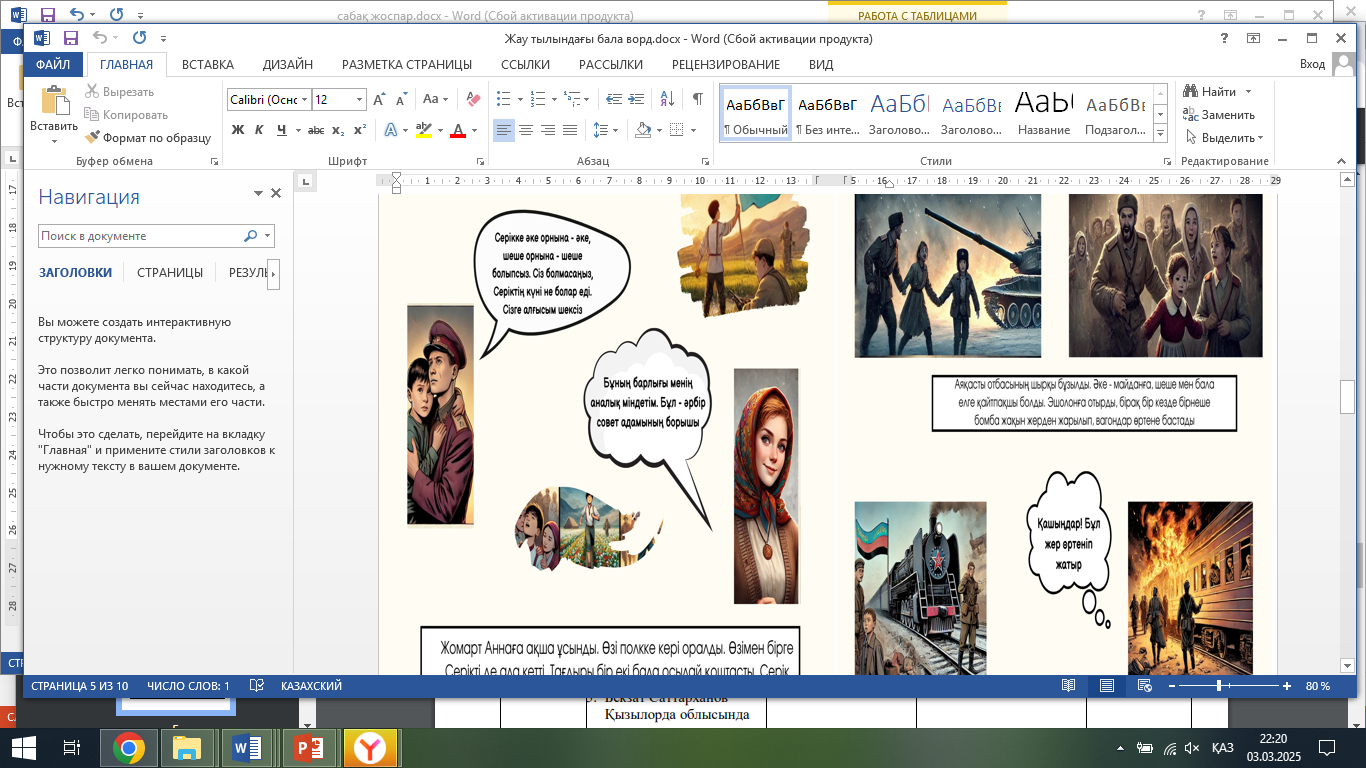Viewport: 1366px width, 768px height.
Task: Click the read mode view icon in status bar
Action: 1069,686
